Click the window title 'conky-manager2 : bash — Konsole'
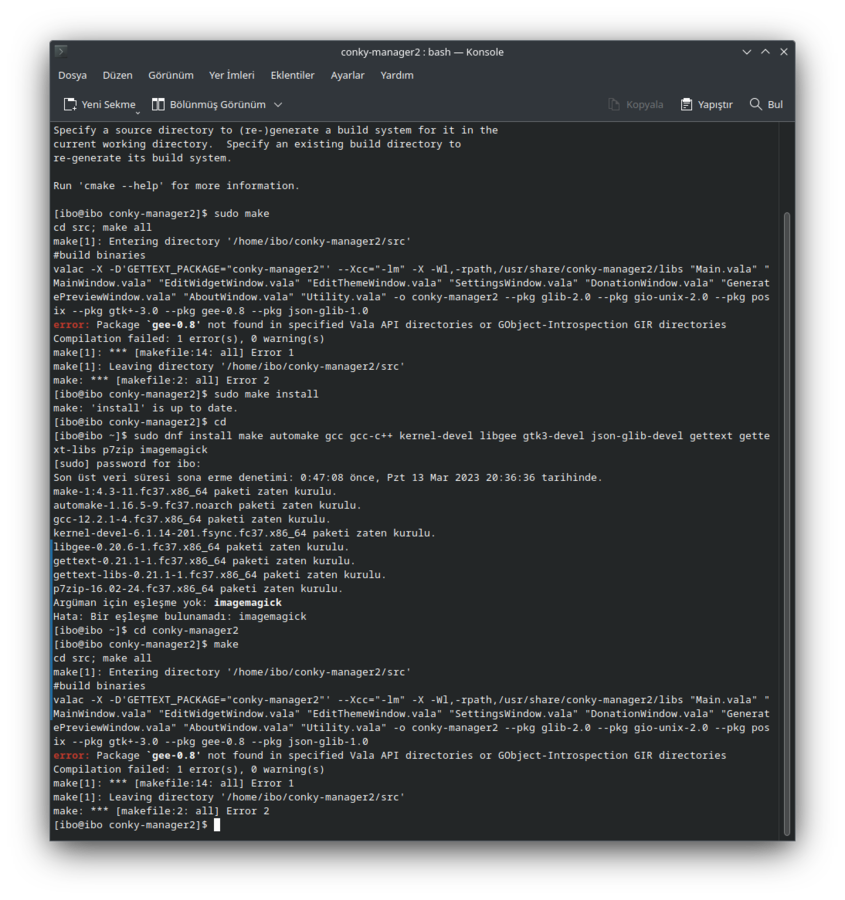Screen dimensions: 845x900 tap(422, 52)
